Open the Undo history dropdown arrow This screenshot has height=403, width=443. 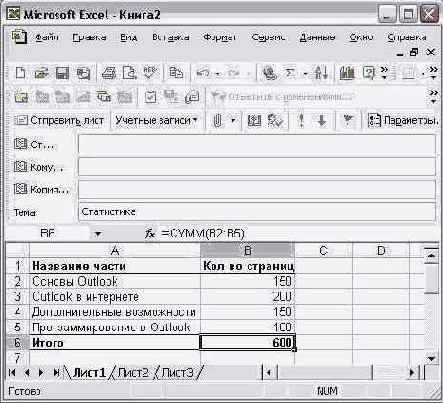218,73
